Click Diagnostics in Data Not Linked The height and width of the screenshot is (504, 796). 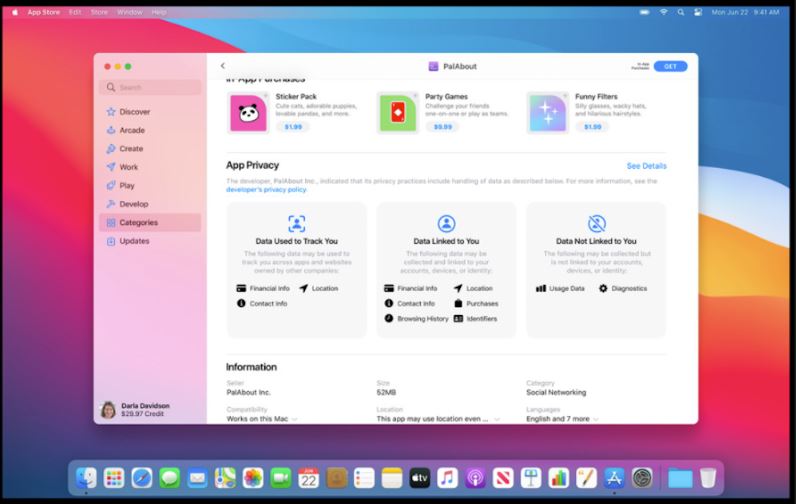click(x=623, y=288)
